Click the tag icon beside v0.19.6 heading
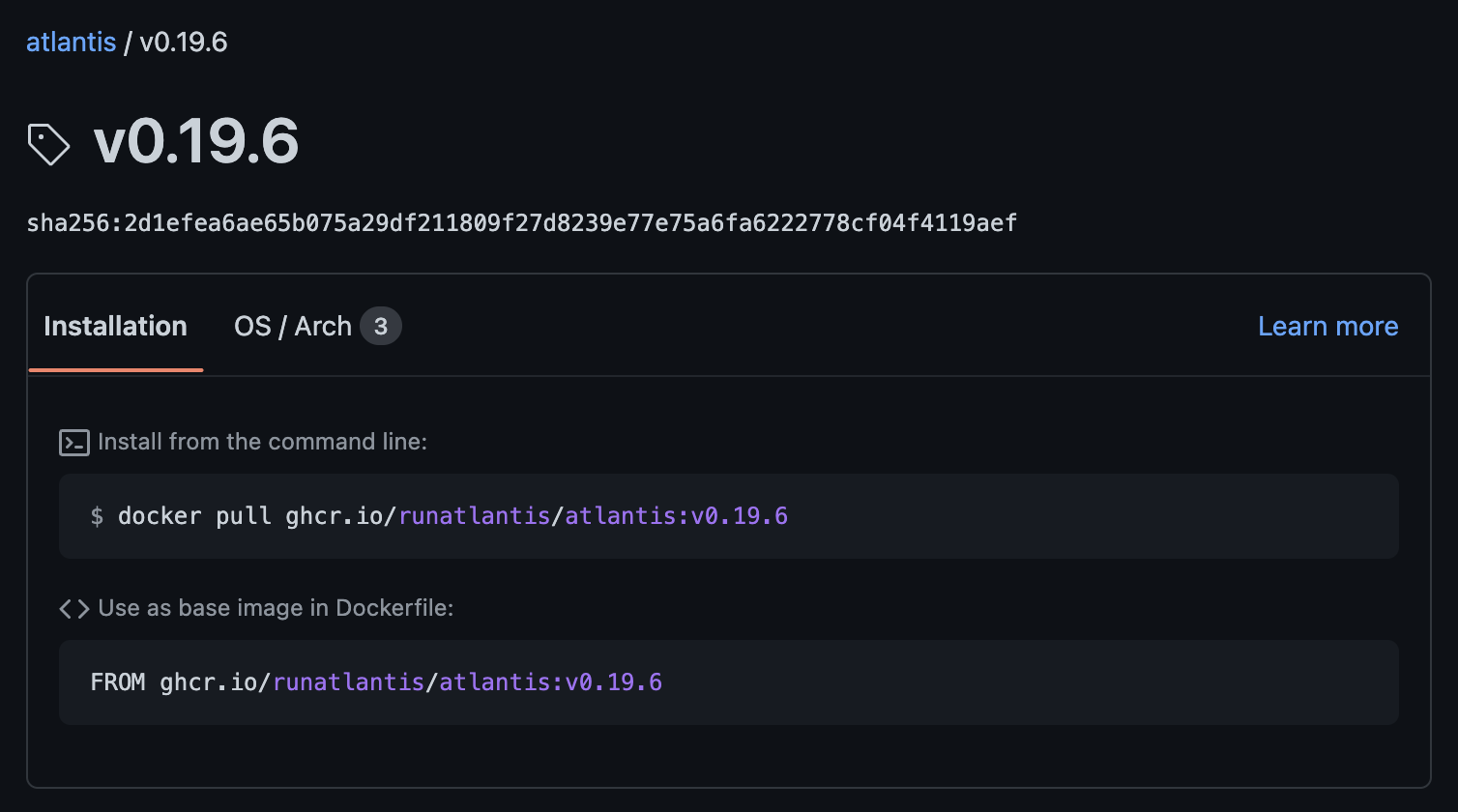 [x=49, y=143]
